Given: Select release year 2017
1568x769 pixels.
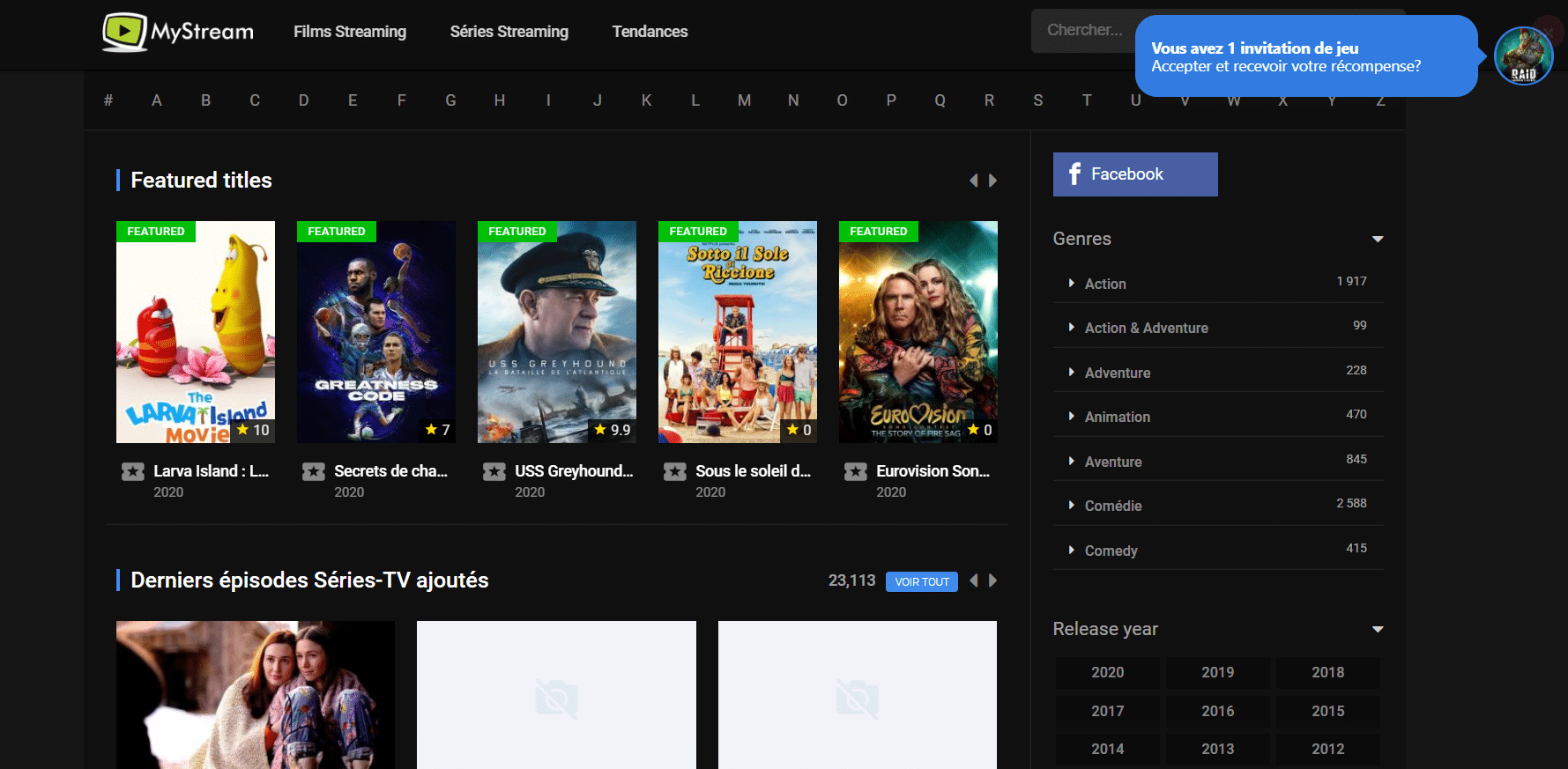Looking at the screenshot, I should click(1108, 711).
